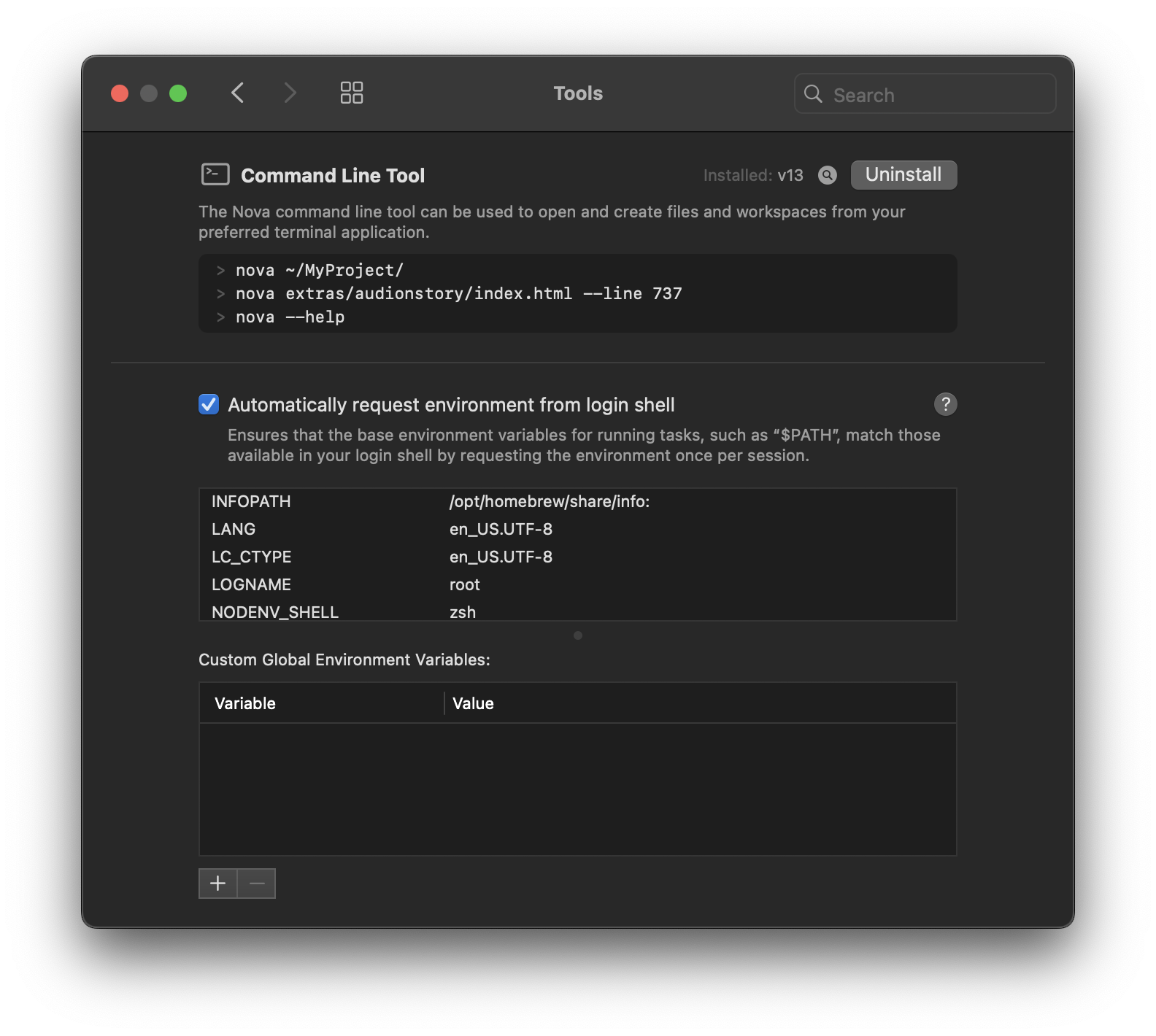Go back using the left chevron
The height and width of the screenshot is (1036, 1156).
[x=237, y=93]
